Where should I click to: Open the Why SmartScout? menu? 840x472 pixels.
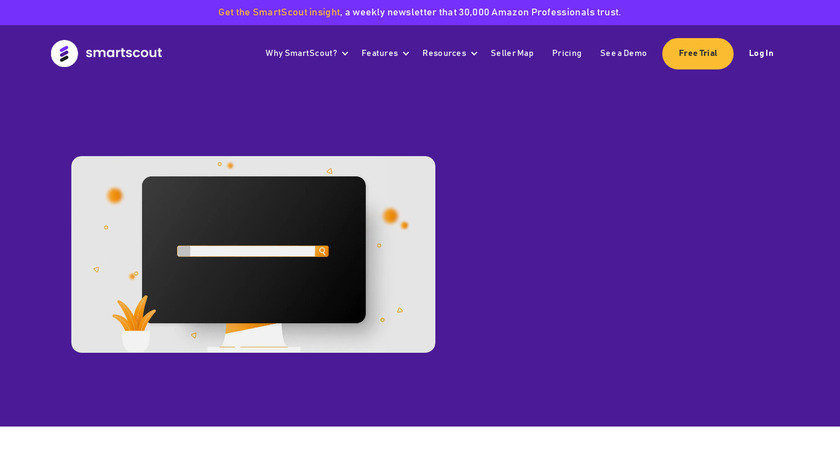pyautogui.click(x=301, y=53)
